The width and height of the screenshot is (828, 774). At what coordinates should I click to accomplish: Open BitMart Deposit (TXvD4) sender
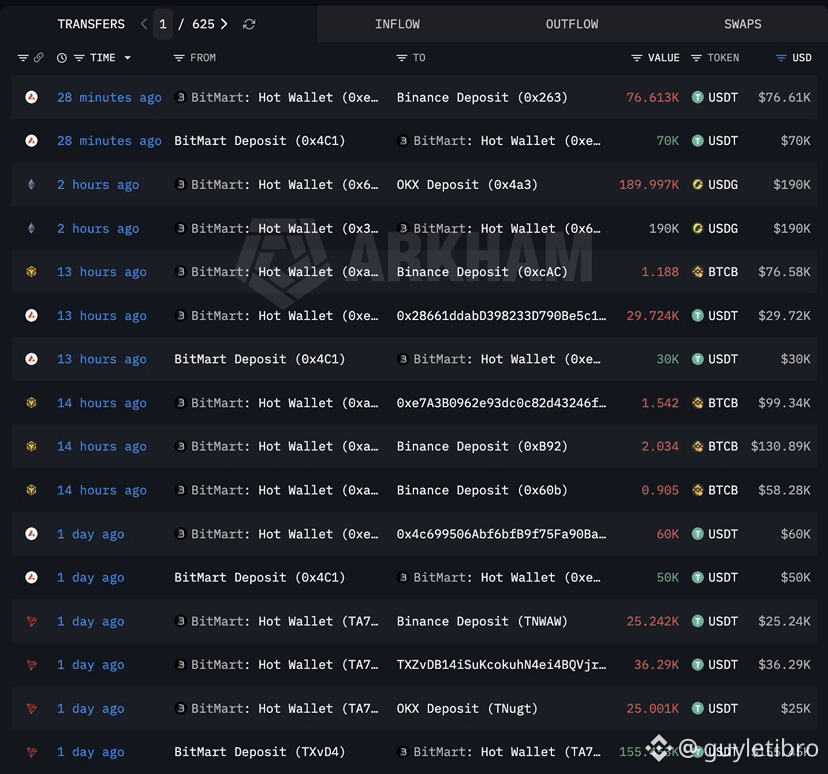[260, 752]
